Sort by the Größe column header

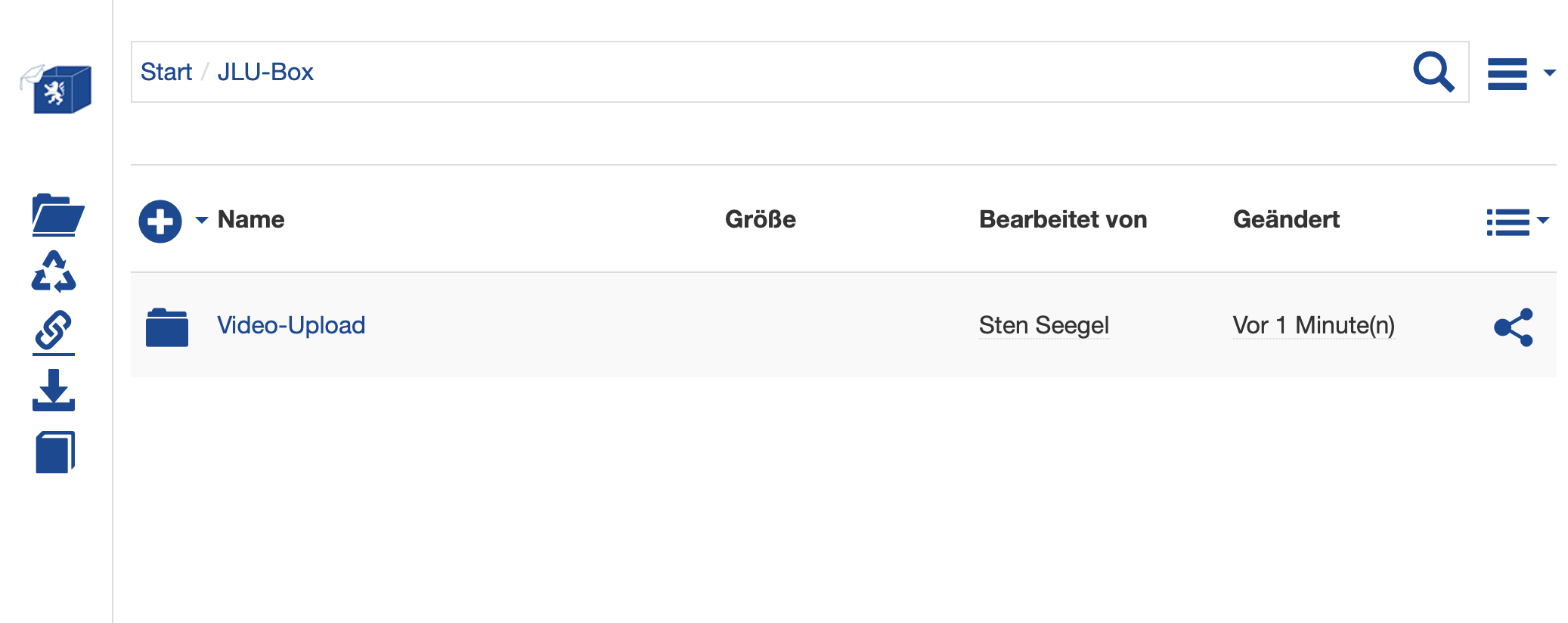pos(760,219)
